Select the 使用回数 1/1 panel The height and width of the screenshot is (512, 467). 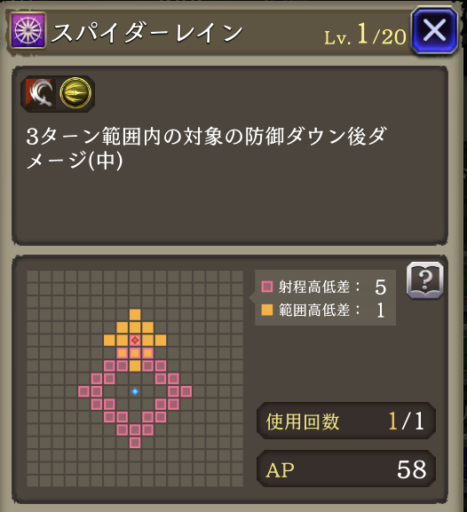[346, 421]
